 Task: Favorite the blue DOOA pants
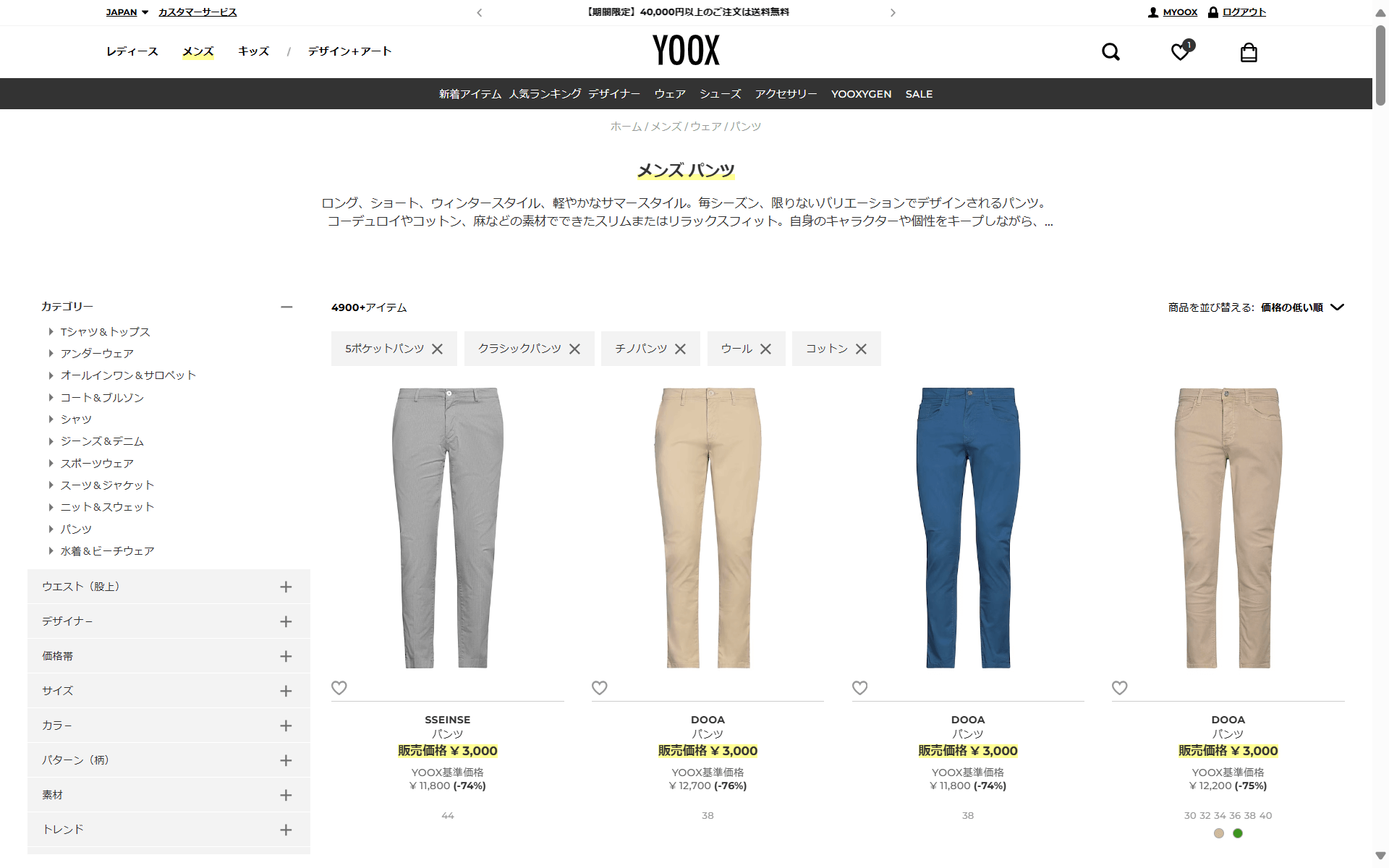859,688
